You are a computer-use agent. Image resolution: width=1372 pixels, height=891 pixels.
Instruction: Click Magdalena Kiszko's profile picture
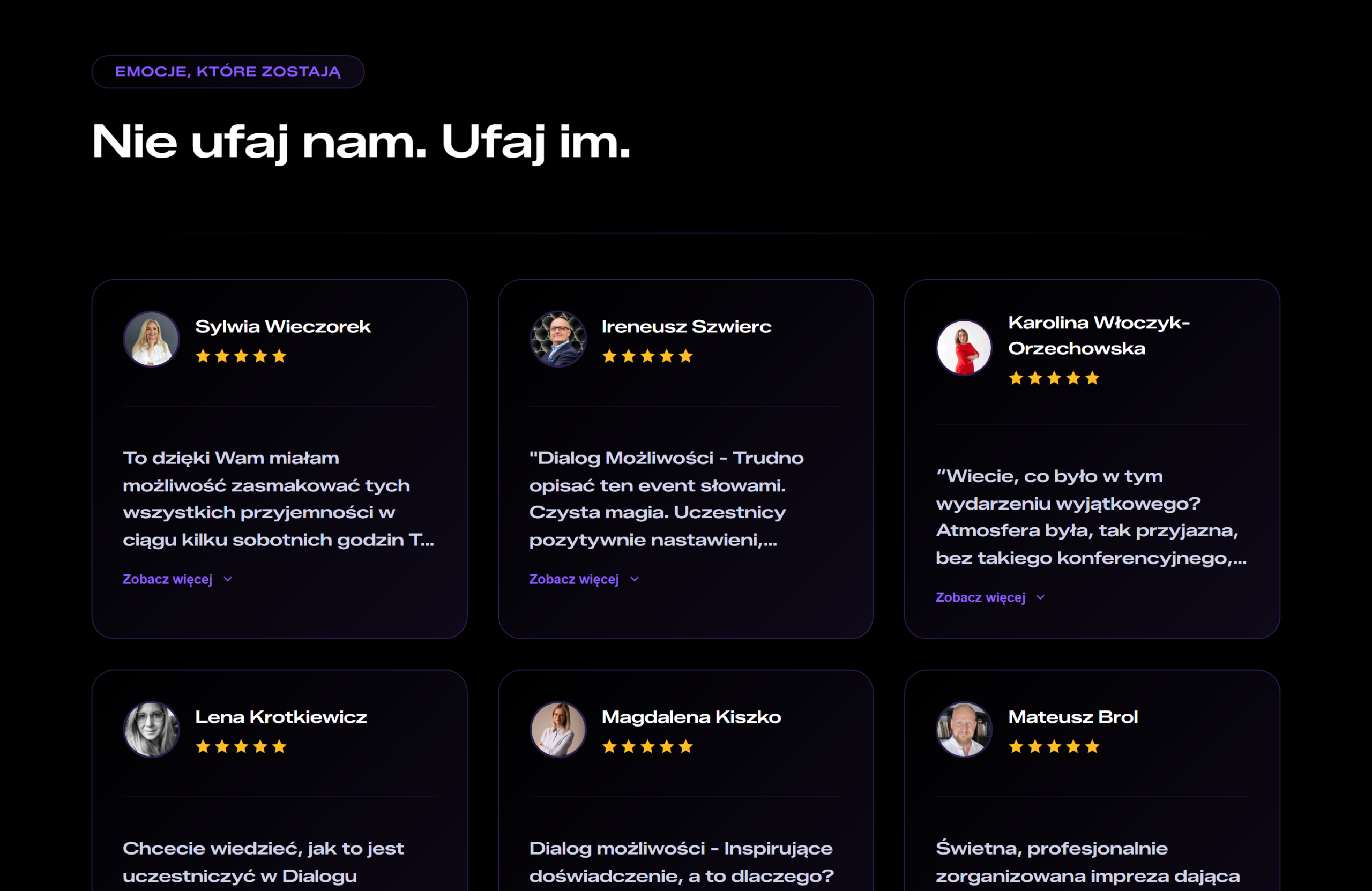click(557, 729)
